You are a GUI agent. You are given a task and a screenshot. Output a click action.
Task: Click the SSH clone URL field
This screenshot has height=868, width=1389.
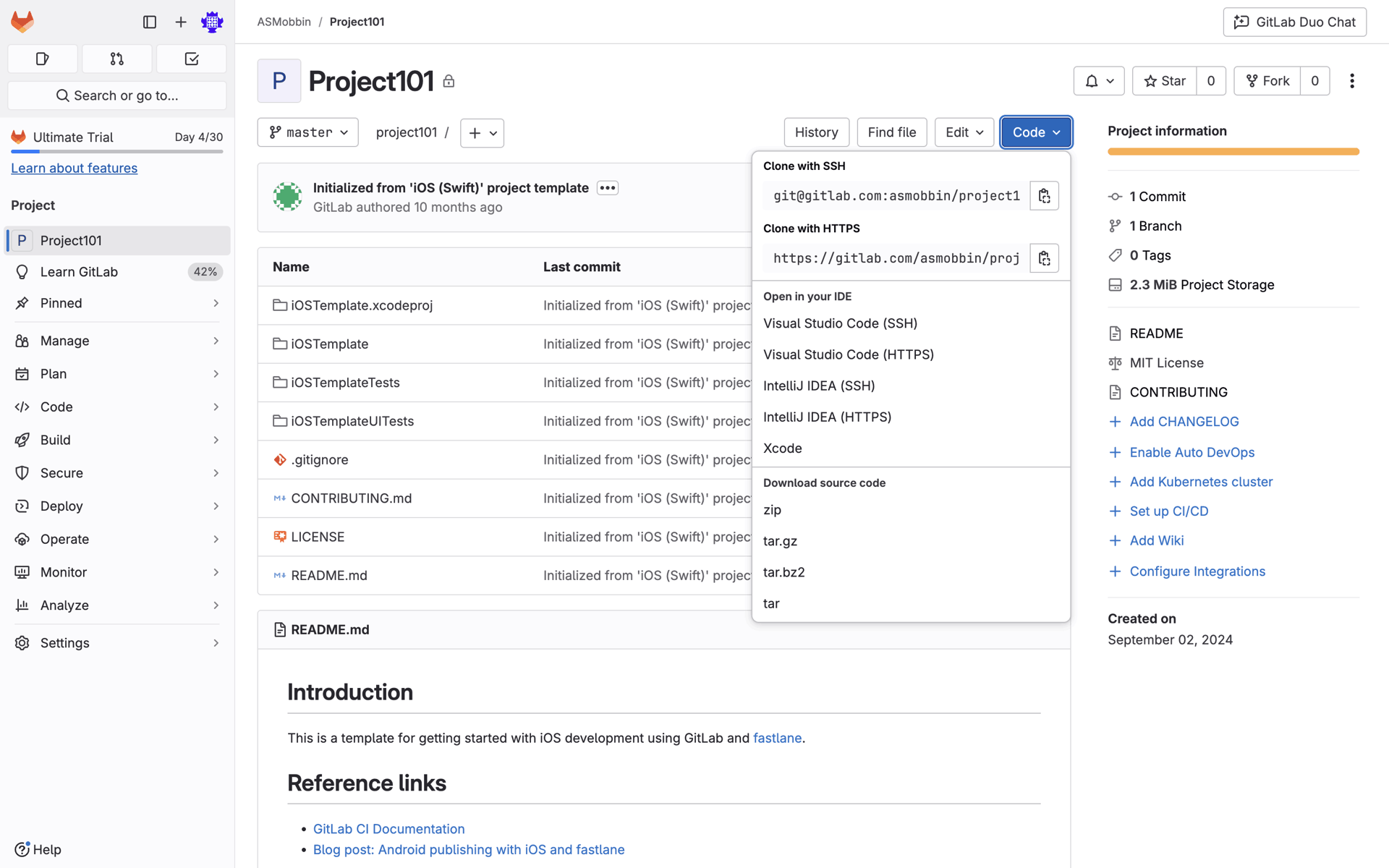[x=896, y=195]
